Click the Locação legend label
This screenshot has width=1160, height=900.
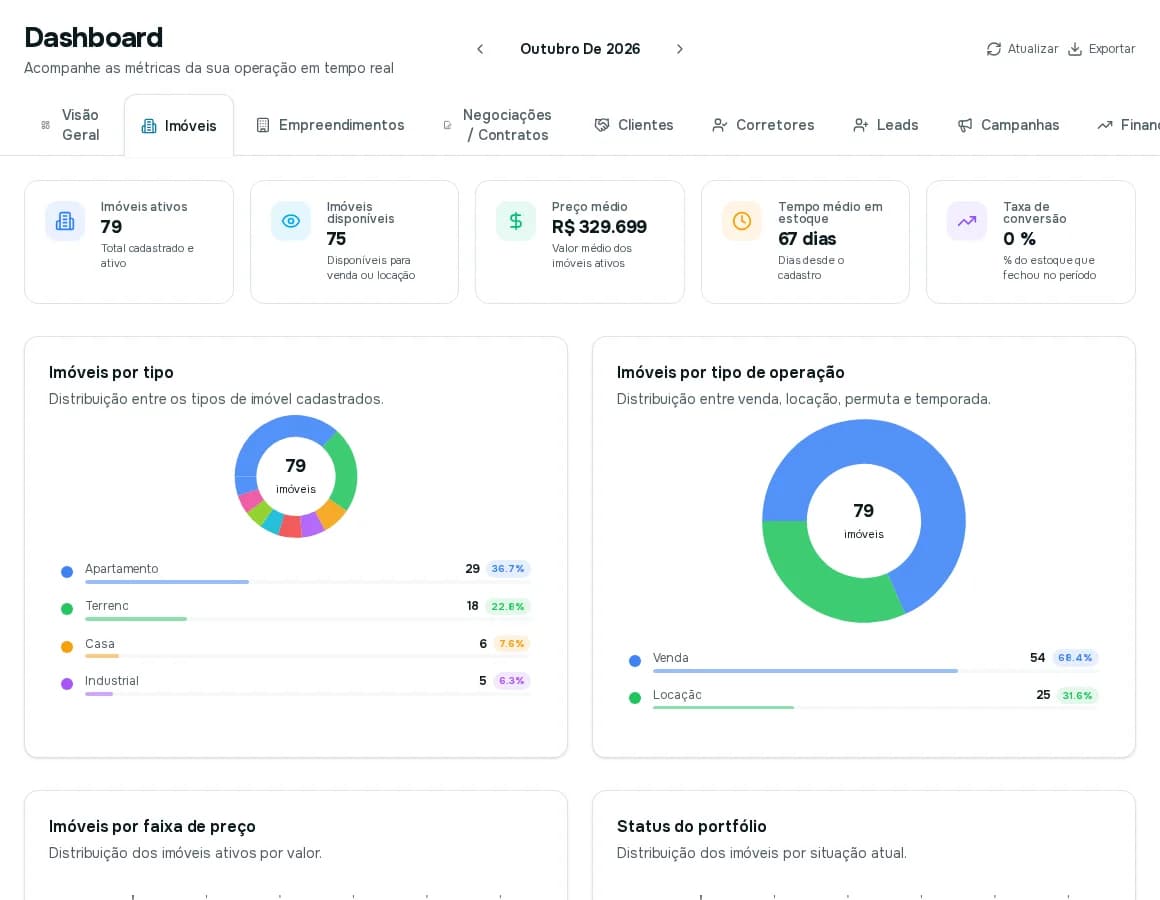point(677,694)
